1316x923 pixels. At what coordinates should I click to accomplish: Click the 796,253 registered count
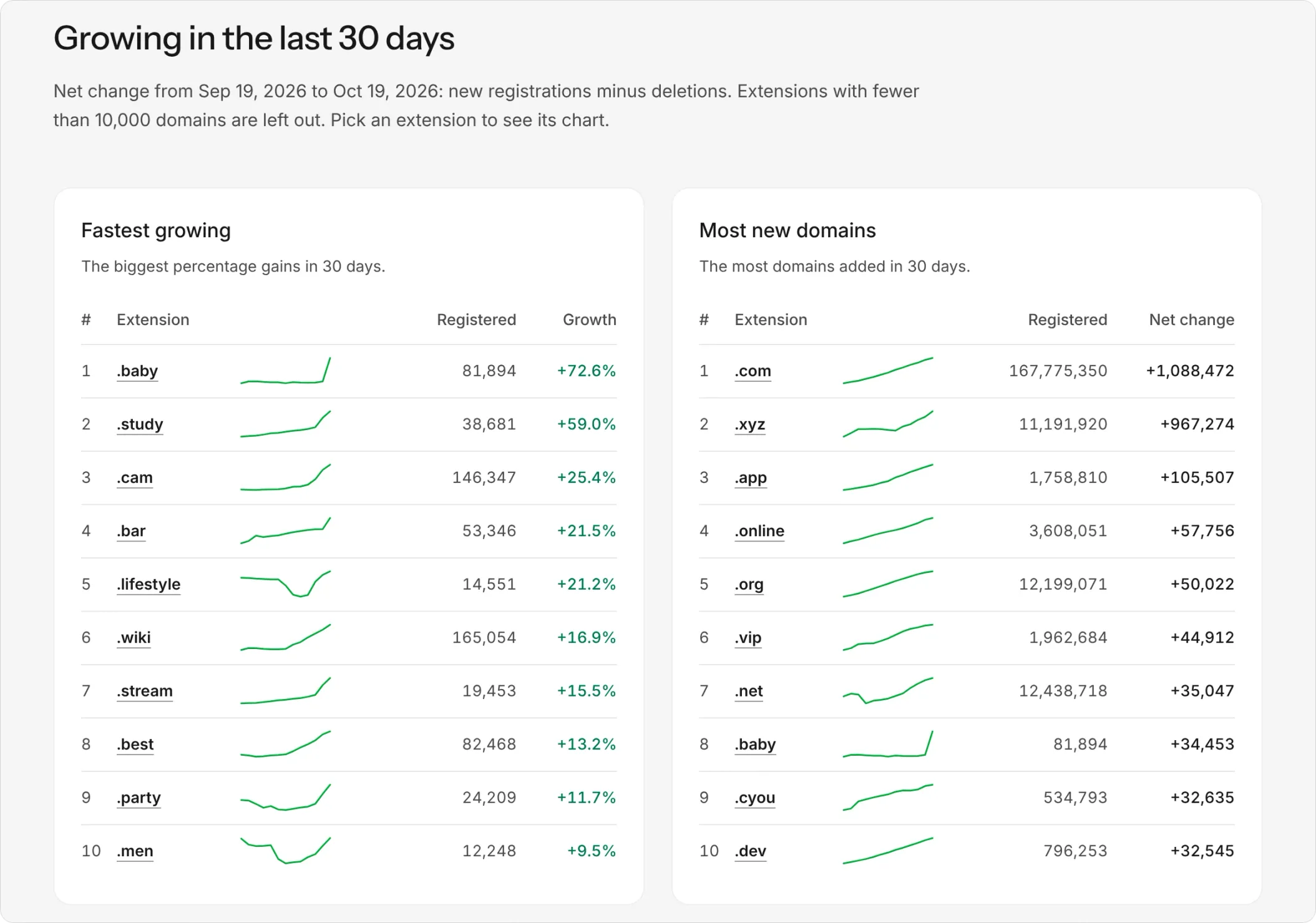1075,851
